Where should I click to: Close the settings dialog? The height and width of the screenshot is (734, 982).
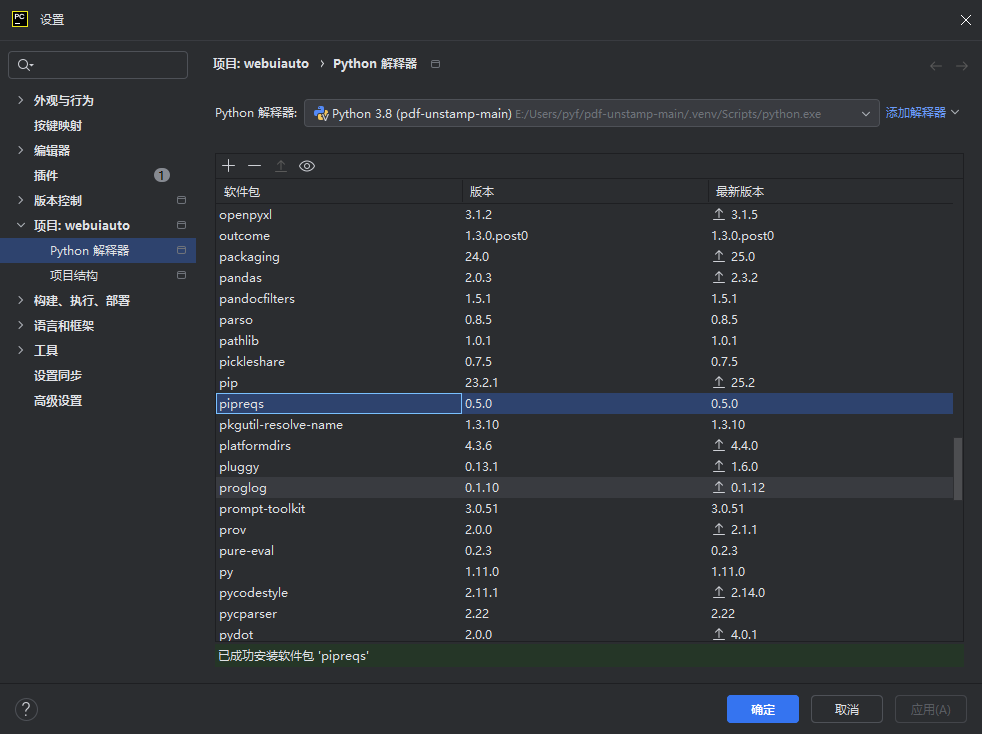pos(965,20)
